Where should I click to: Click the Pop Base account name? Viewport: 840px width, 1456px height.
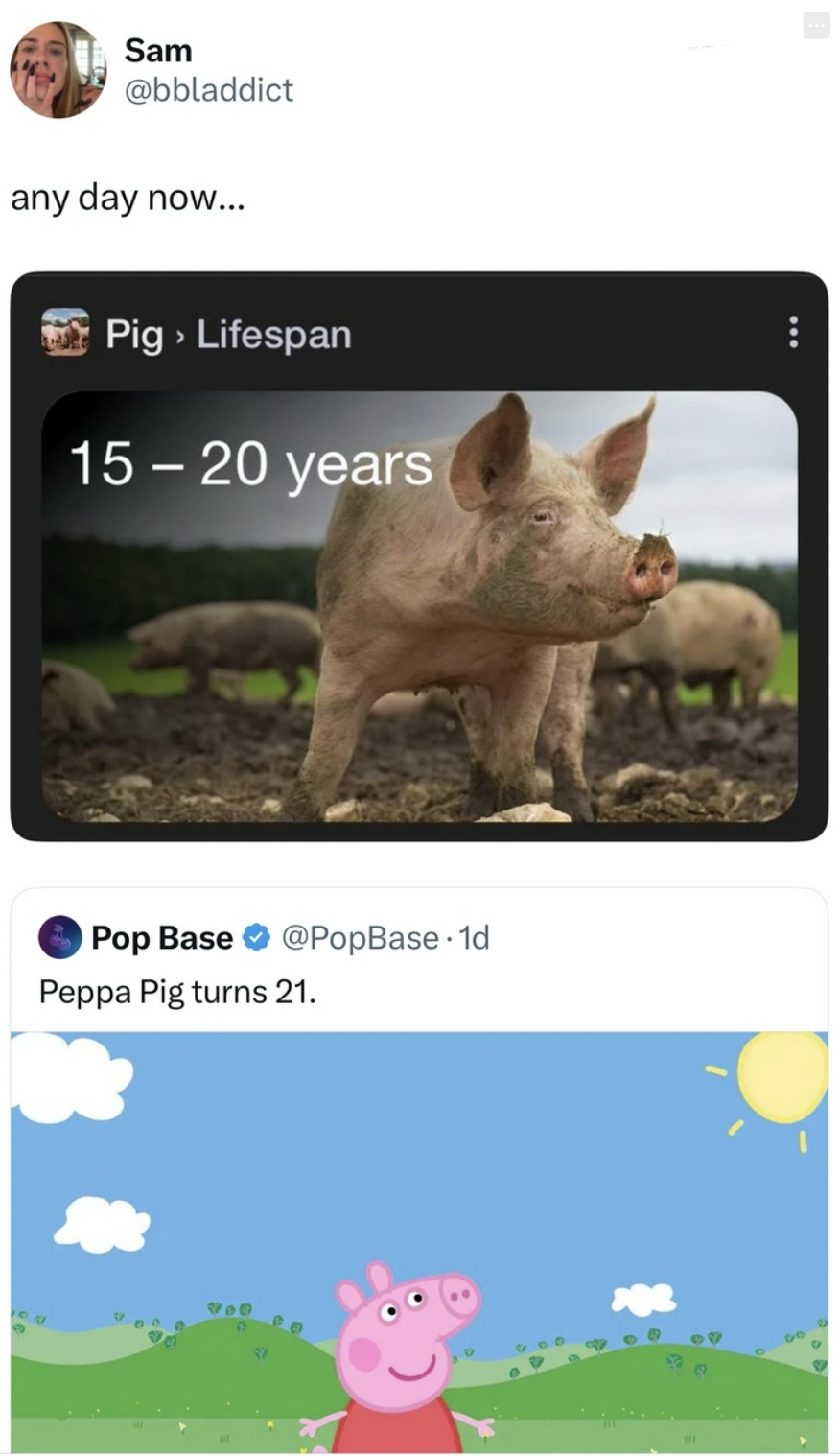click(x=162, y=937)
